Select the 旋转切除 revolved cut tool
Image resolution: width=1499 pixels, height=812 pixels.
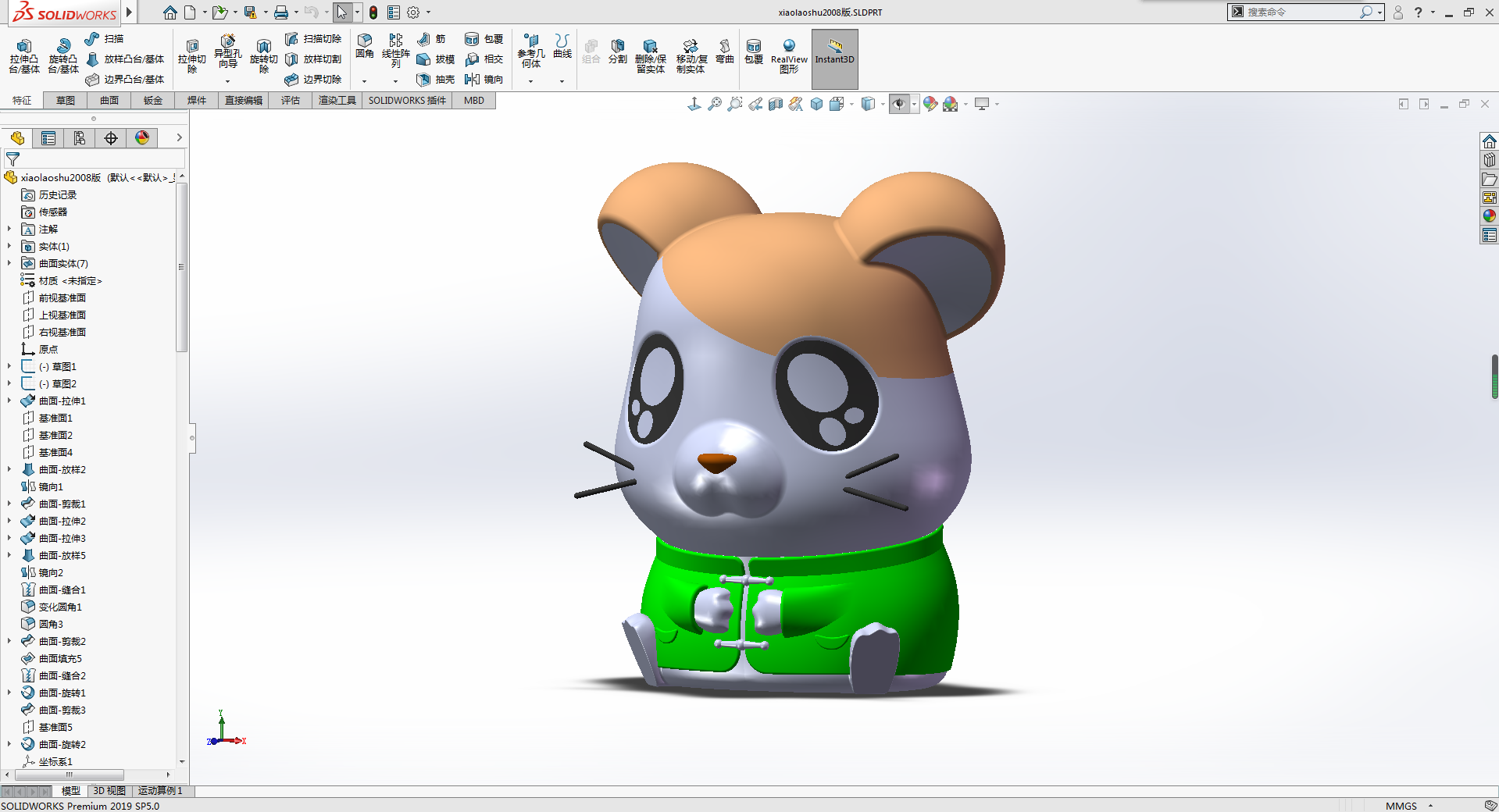click(x=264, y=56)
